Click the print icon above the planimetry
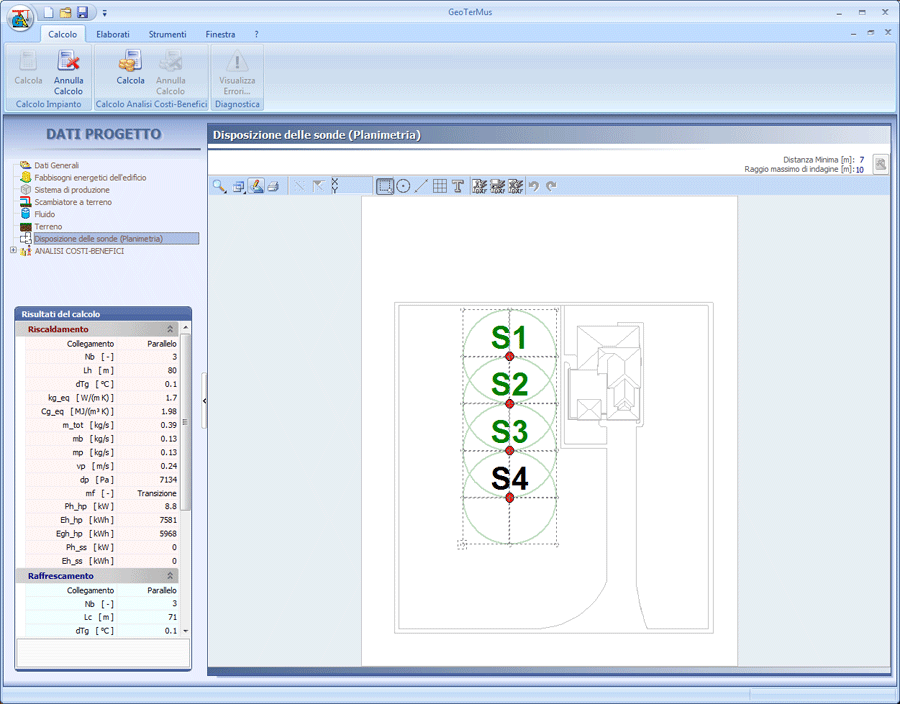The width and height of the screenshot is (900, 704). (273, 186)
